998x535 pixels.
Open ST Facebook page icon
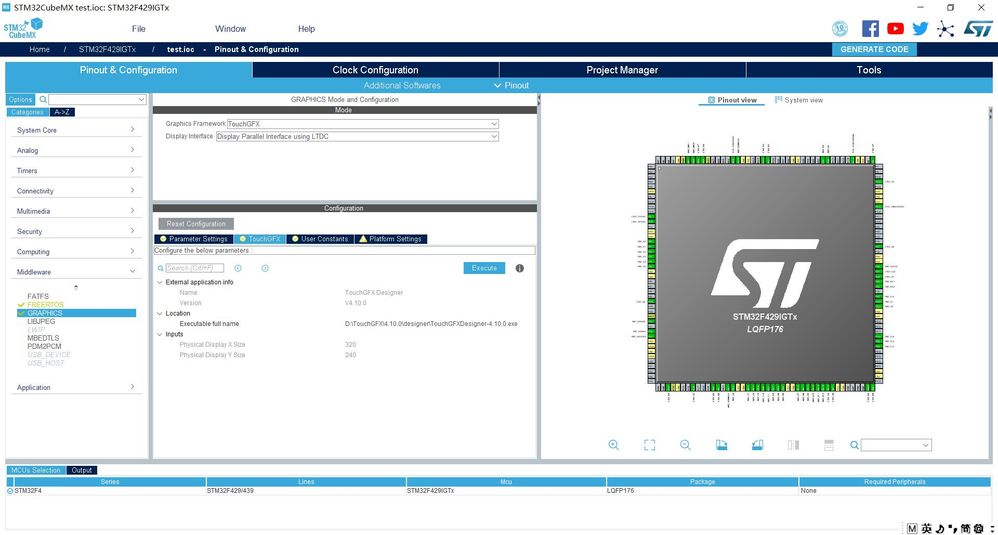pos(870,29)
